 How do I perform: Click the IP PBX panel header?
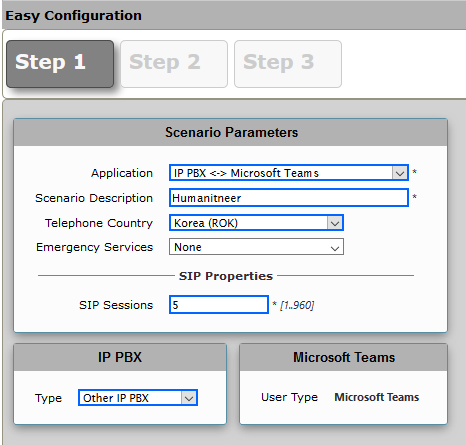pos(120,357)
